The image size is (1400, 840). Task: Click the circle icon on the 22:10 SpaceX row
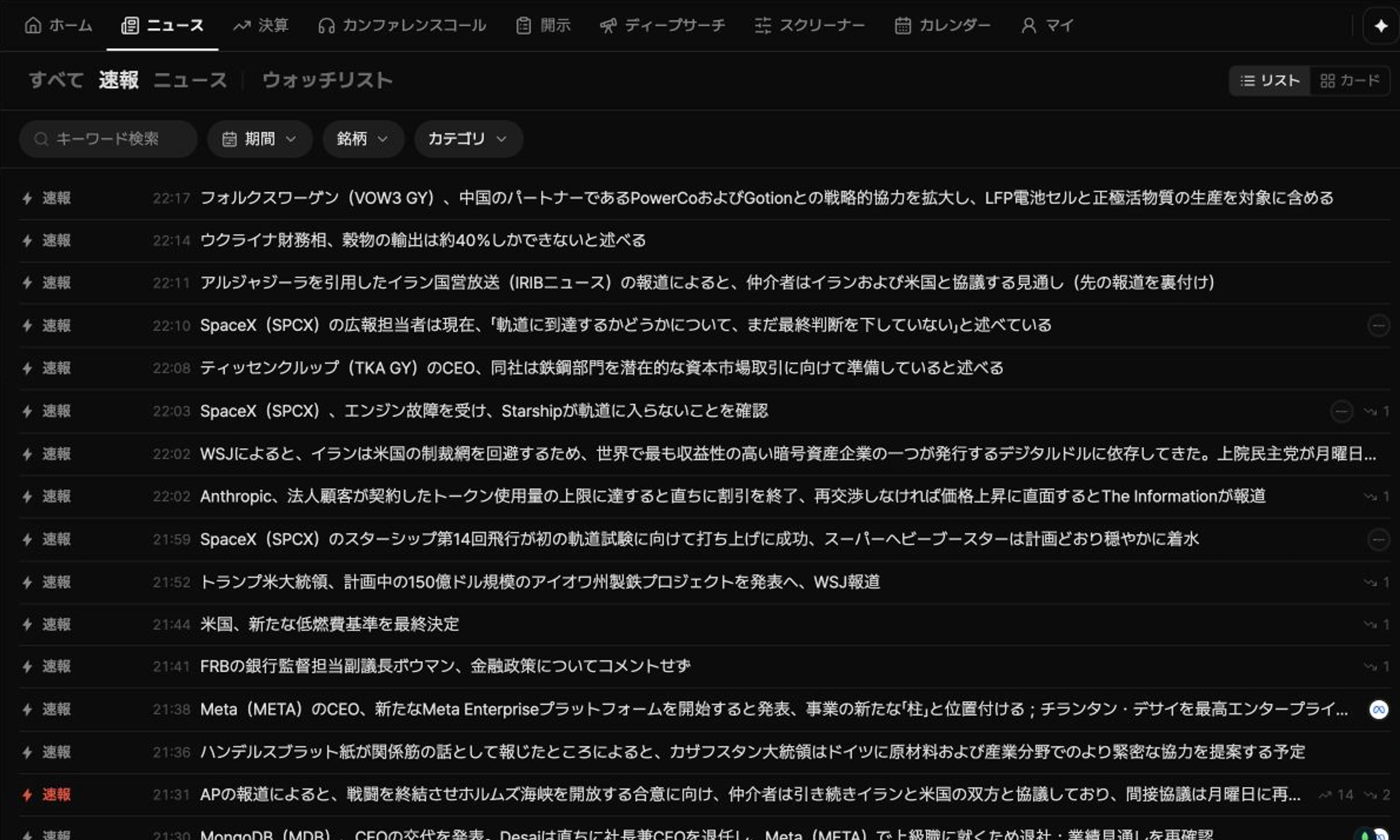(x=1379, y=326)
